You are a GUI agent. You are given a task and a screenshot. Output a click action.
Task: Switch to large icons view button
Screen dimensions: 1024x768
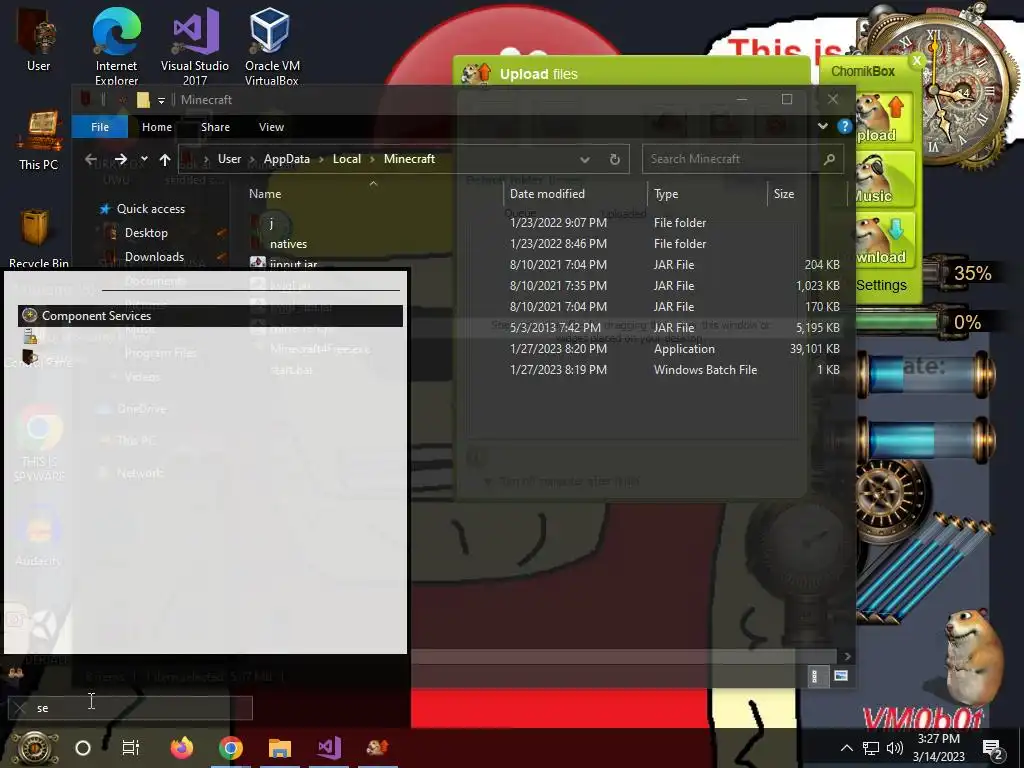tap(841, 676)
